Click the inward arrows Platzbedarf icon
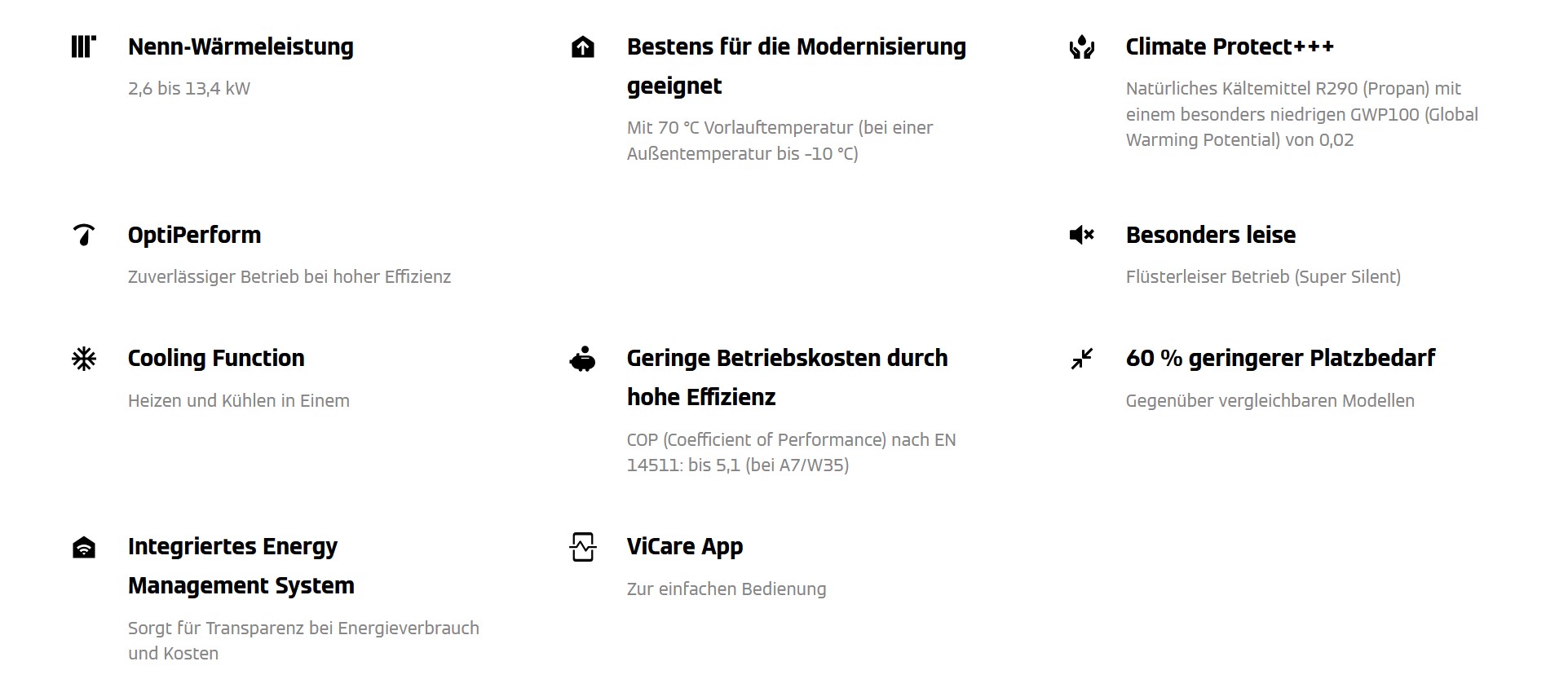This screenshot has height=688, width=1568. (1082, 359)
